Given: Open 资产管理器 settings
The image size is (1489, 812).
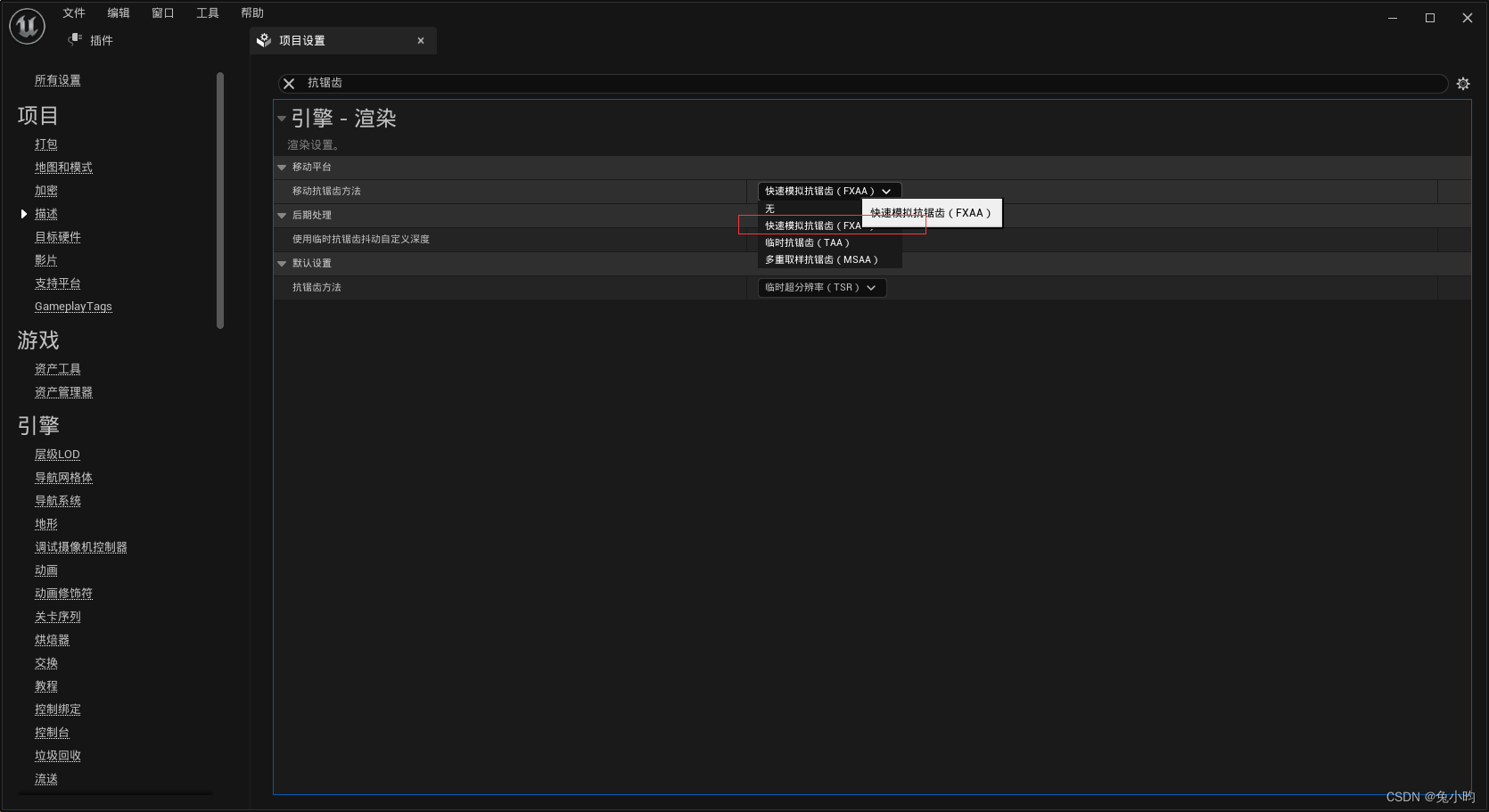Looking at the screenshot, I should click(x=63, y=392).
